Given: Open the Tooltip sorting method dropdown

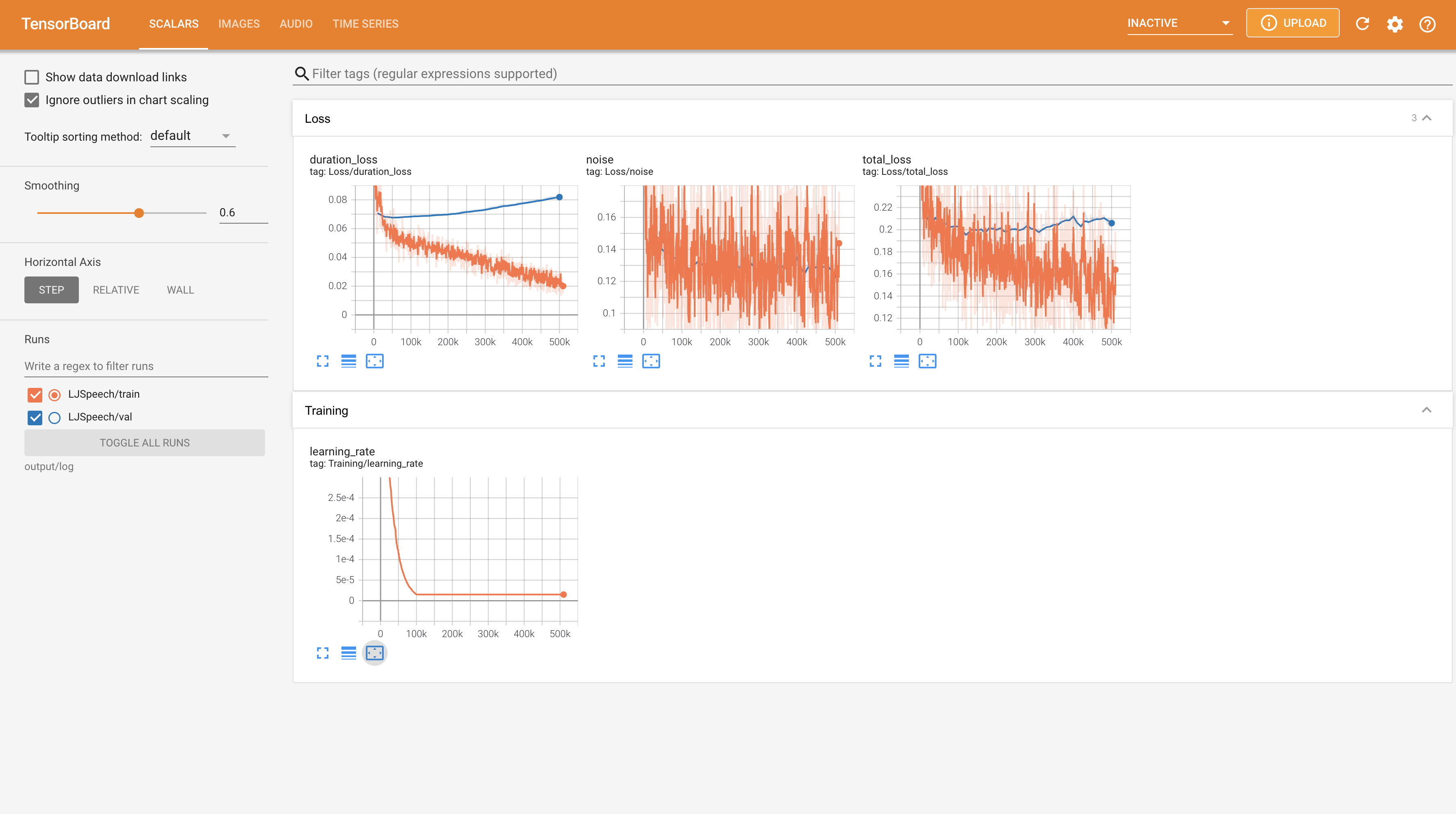Looking at the screenshot, I should [x=192, y=136].
